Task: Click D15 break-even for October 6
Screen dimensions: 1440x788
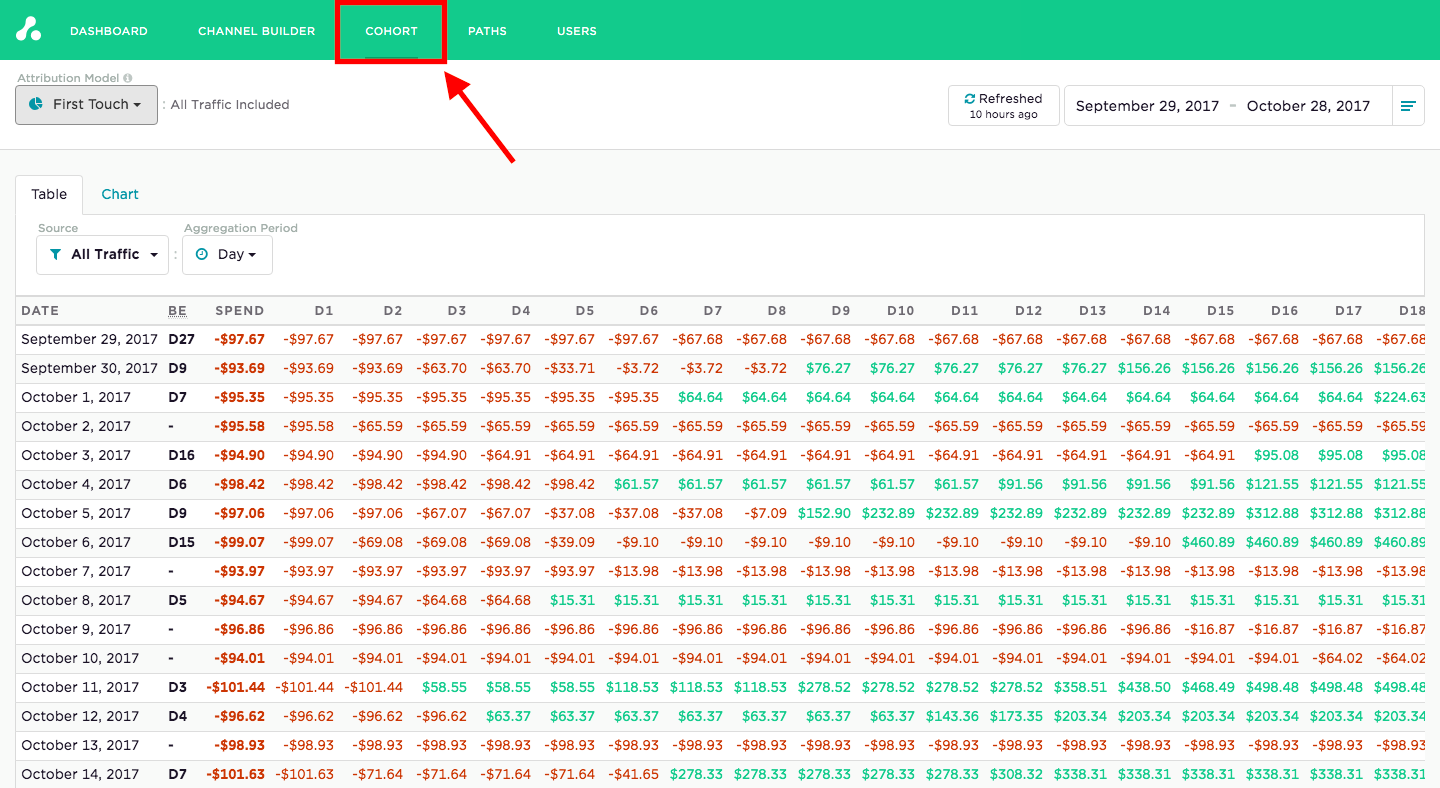Action: (x=182, y=542)
